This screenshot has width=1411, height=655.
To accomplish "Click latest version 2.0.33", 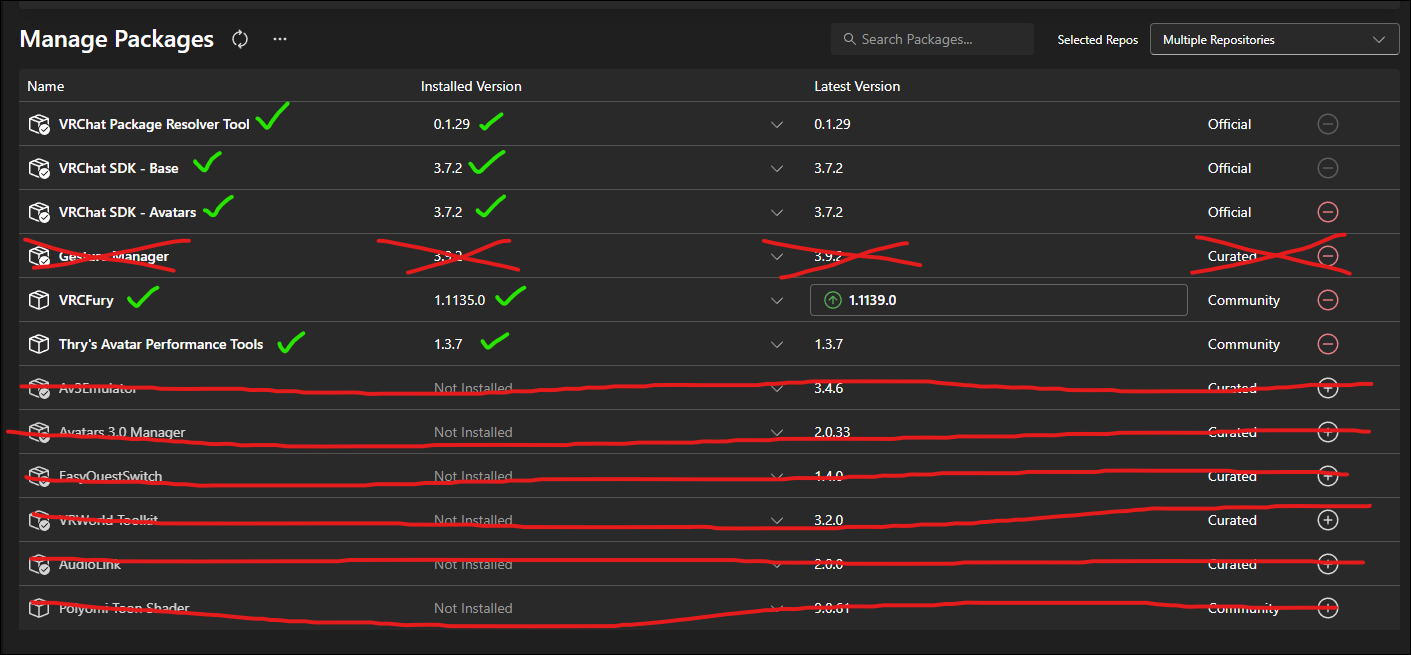I will [832, 432].
